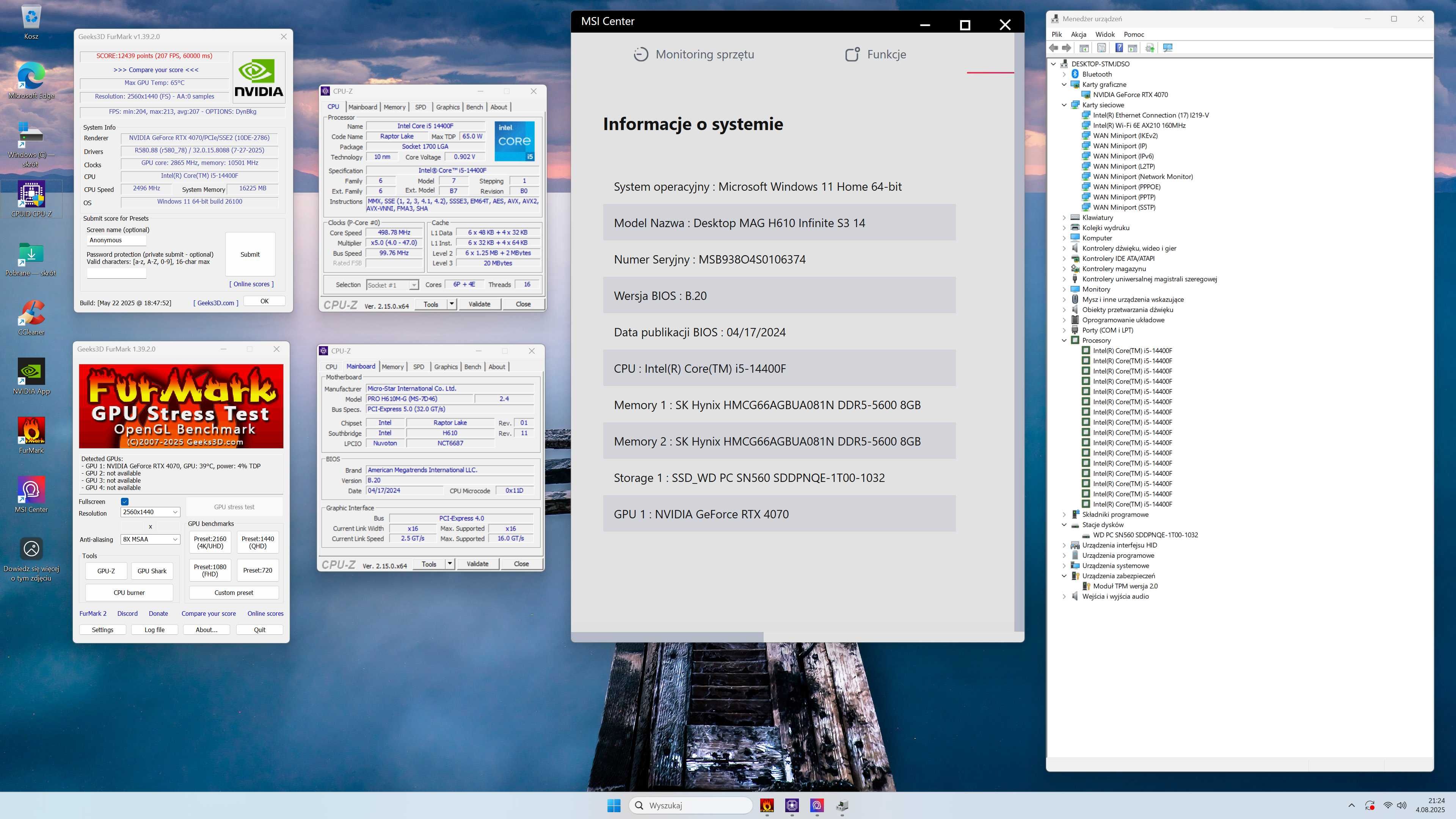Open the NVIDIA App desktop shortcut
The height and width of the screenshot is (819, 1456).
click(x=31, y=376)
